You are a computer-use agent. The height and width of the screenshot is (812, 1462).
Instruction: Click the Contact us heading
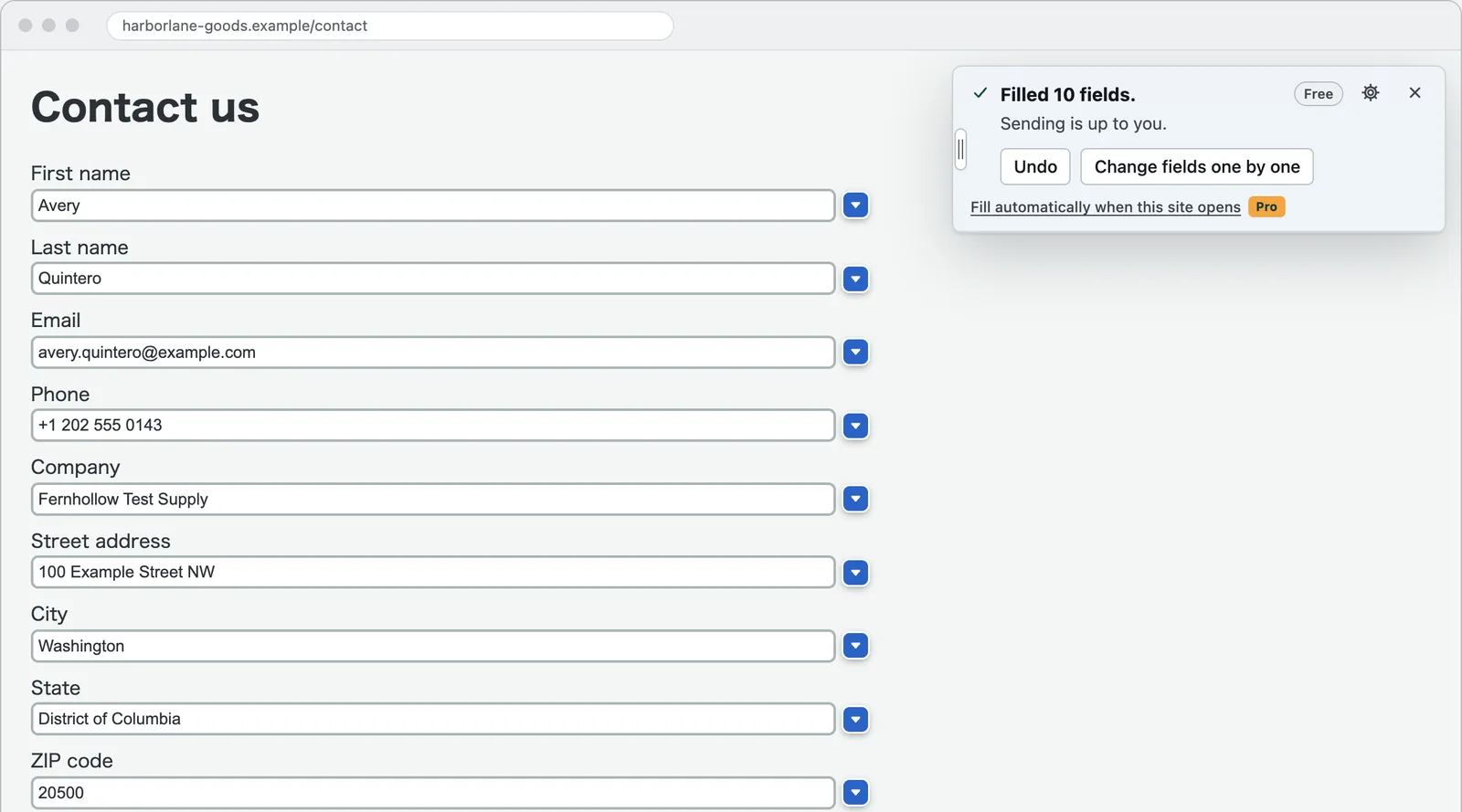tap(145, 107)
